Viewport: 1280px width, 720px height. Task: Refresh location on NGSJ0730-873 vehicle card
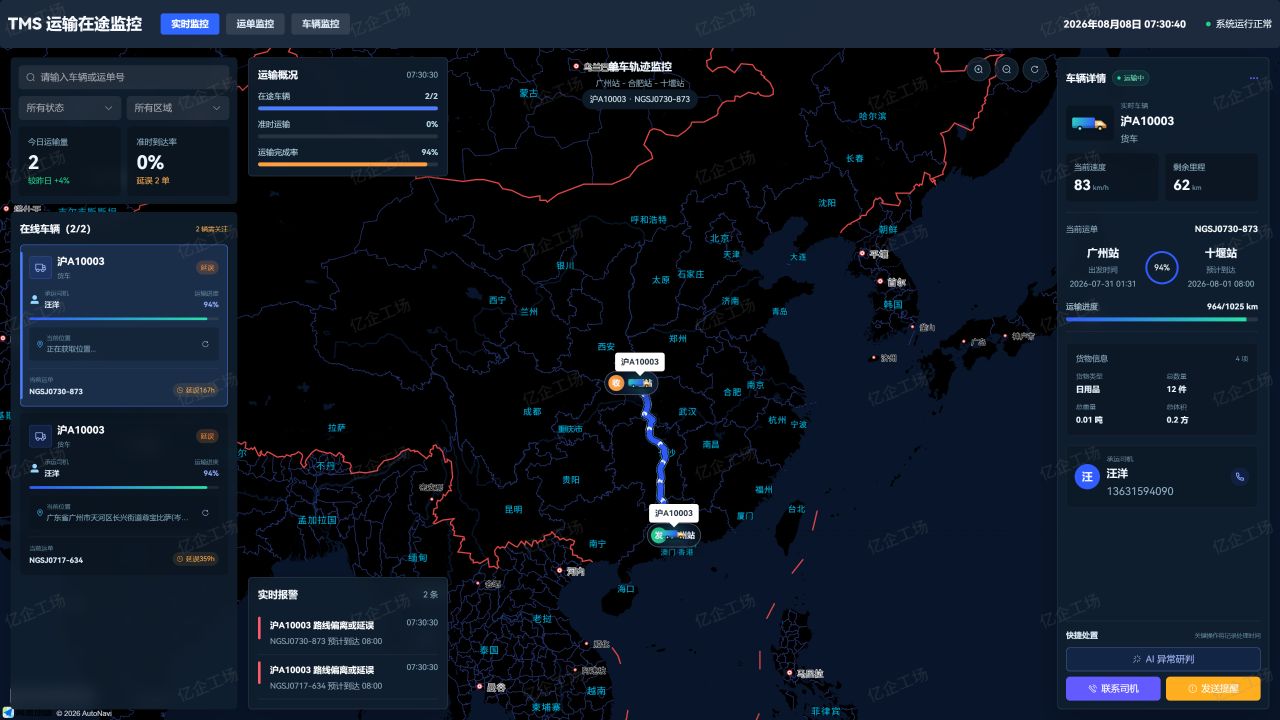[x=205, y=344]
